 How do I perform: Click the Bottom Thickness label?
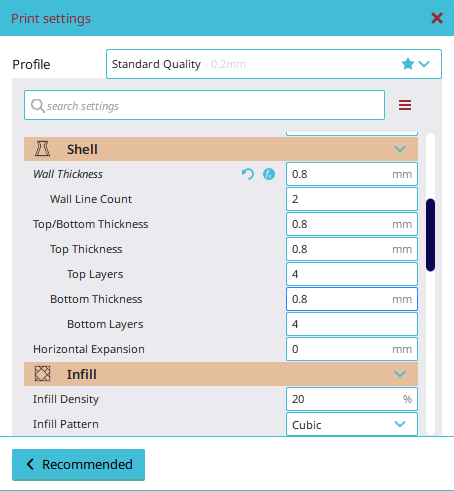pyautogui.click(x=96, y=299)
